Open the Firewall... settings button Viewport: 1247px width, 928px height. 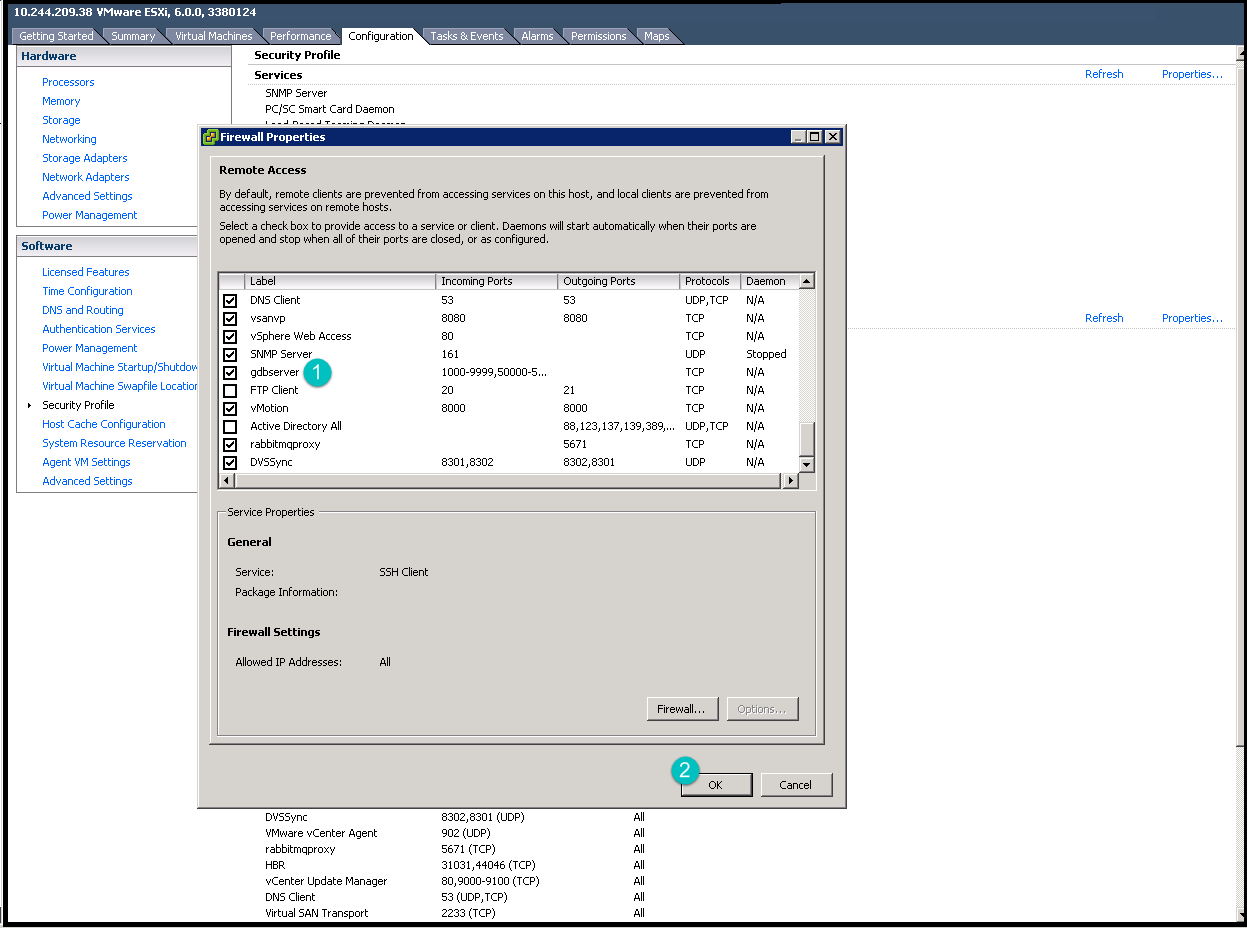(x=682, y=709)
